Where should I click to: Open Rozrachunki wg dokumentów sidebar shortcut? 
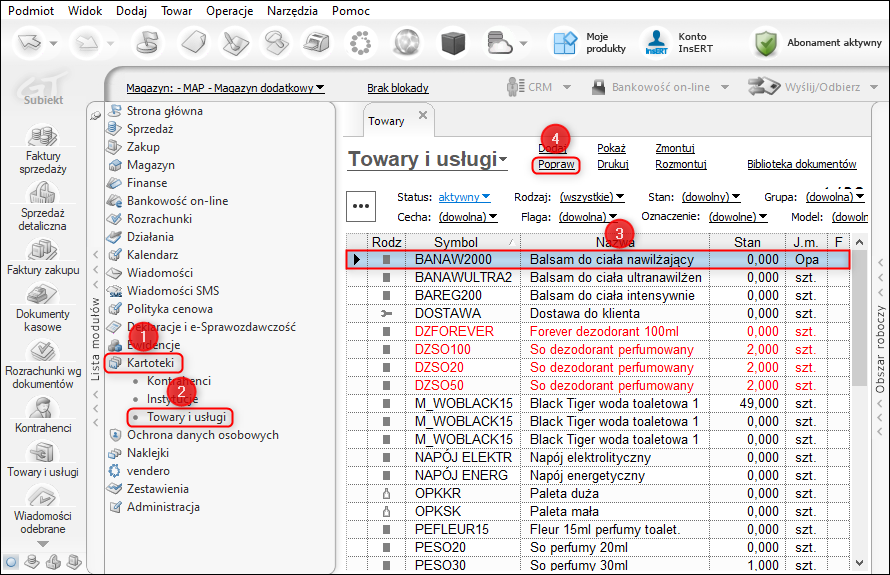[x=40, y=353]
